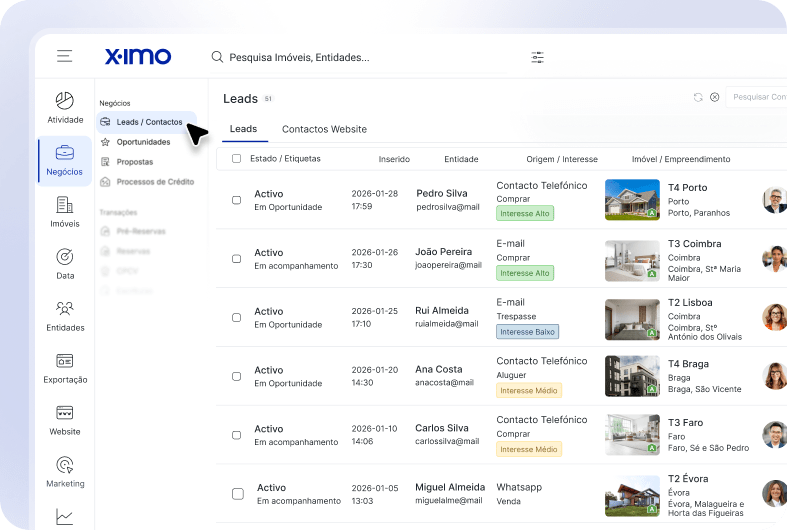Click the search magnifier icon
The height and width of the screenshot is (530, 787).
pyautogui.click(x=217, y=57)
